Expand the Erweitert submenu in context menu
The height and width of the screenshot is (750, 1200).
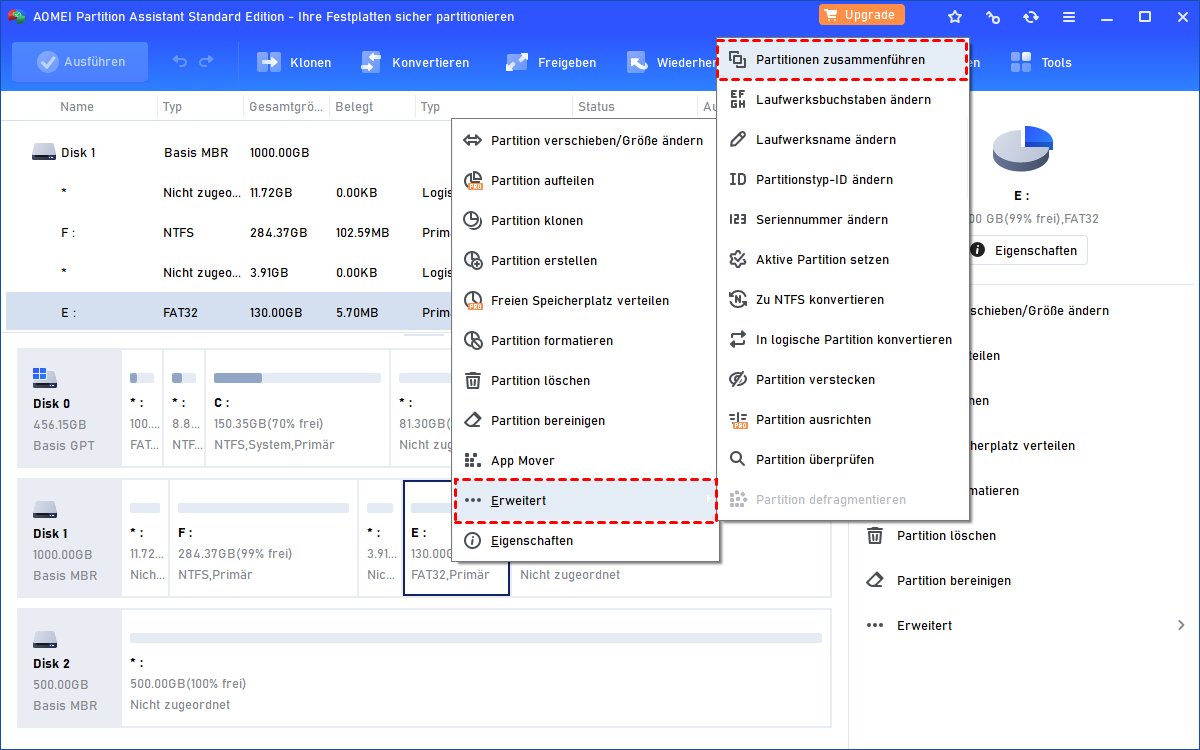[x=586, y=501]
